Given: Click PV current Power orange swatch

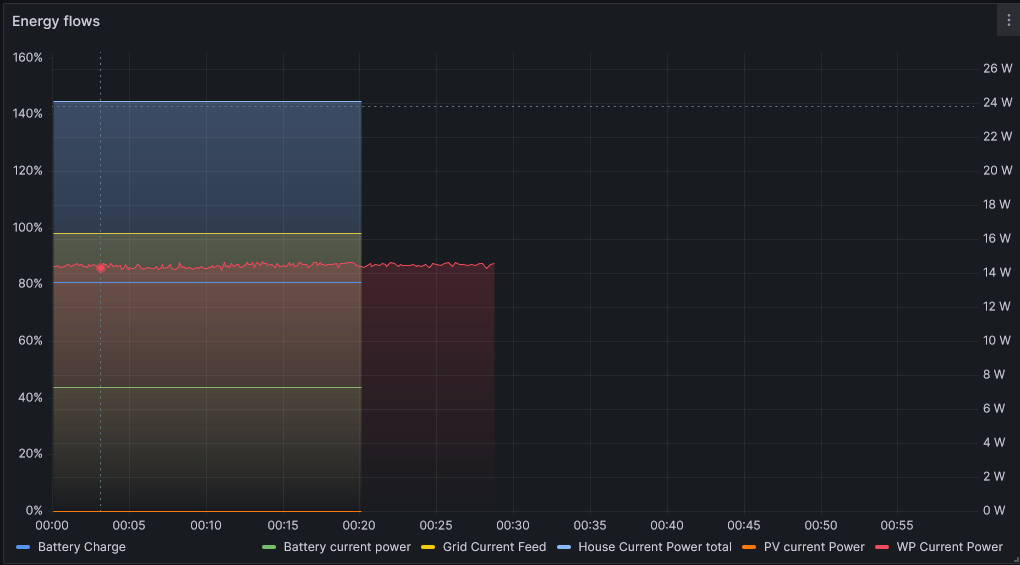Looking at the screenshot, I should tap(749, 547).
